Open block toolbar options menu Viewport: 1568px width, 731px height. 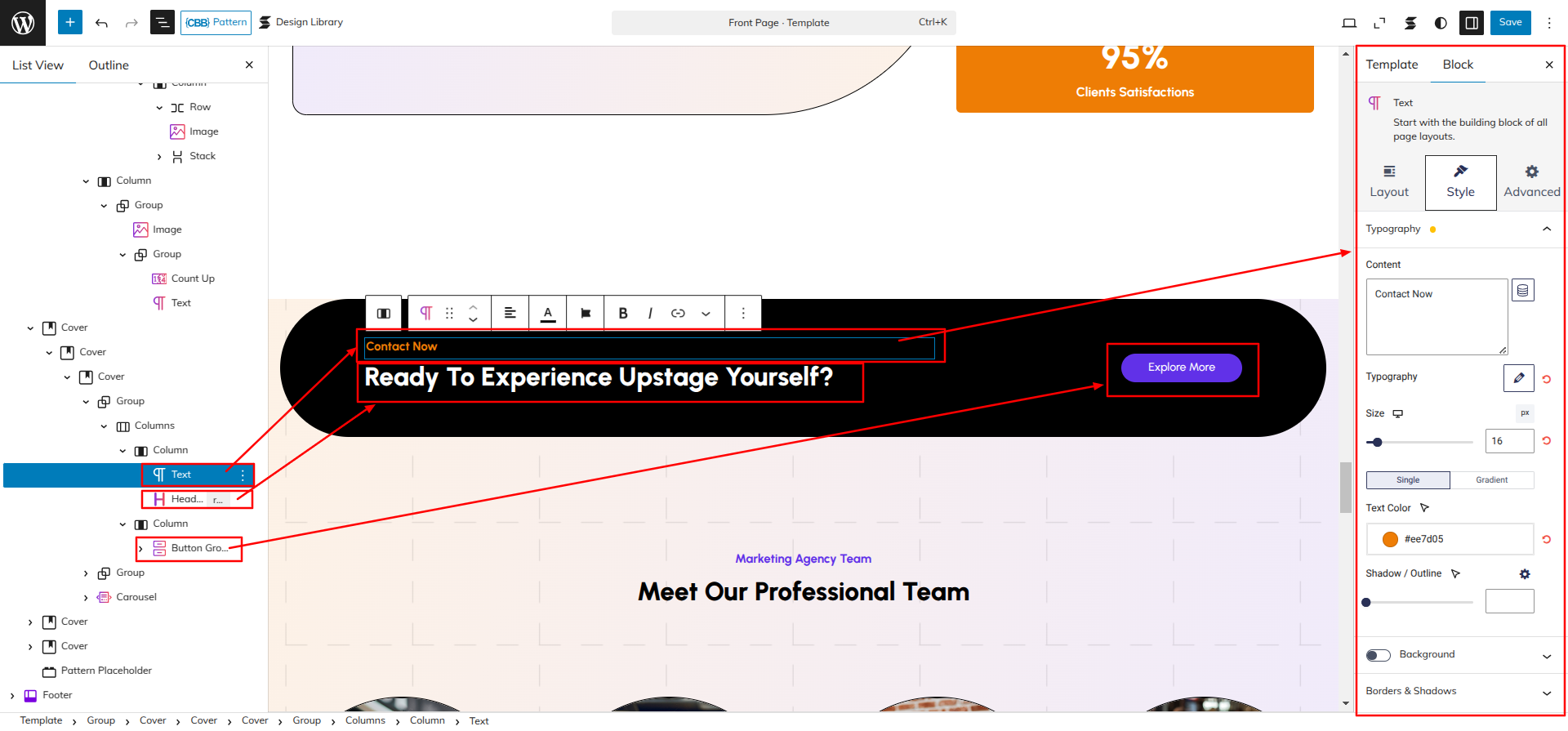pos(743,314)
